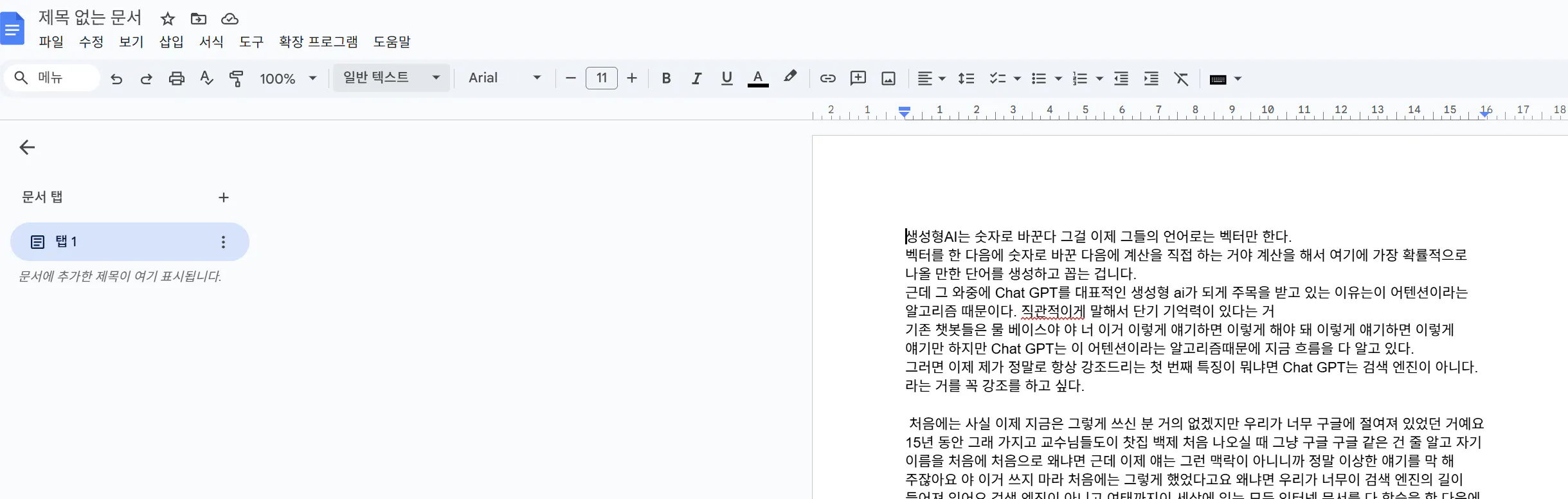Toggle bold formatting
1568x499 pixels.
(666, 78)
